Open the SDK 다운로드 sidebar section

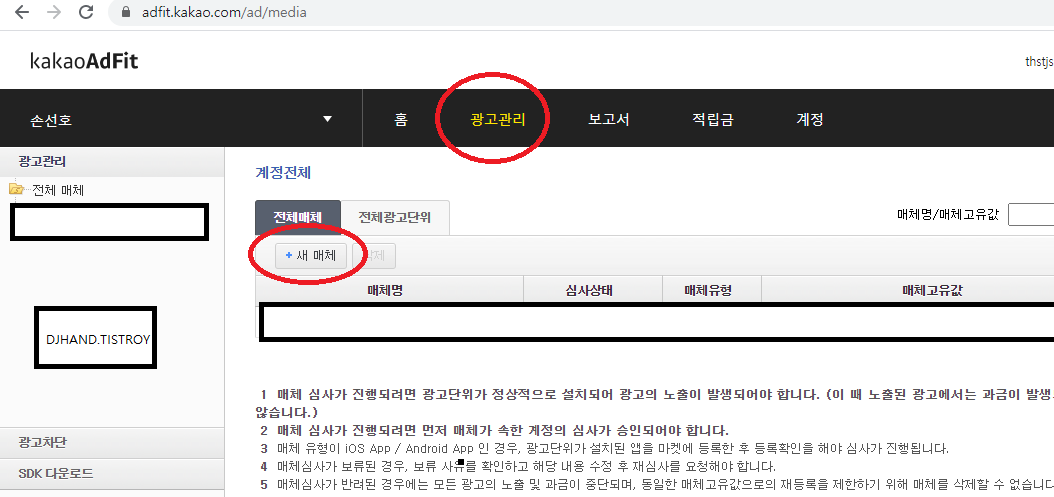click(x=112, y=473)
